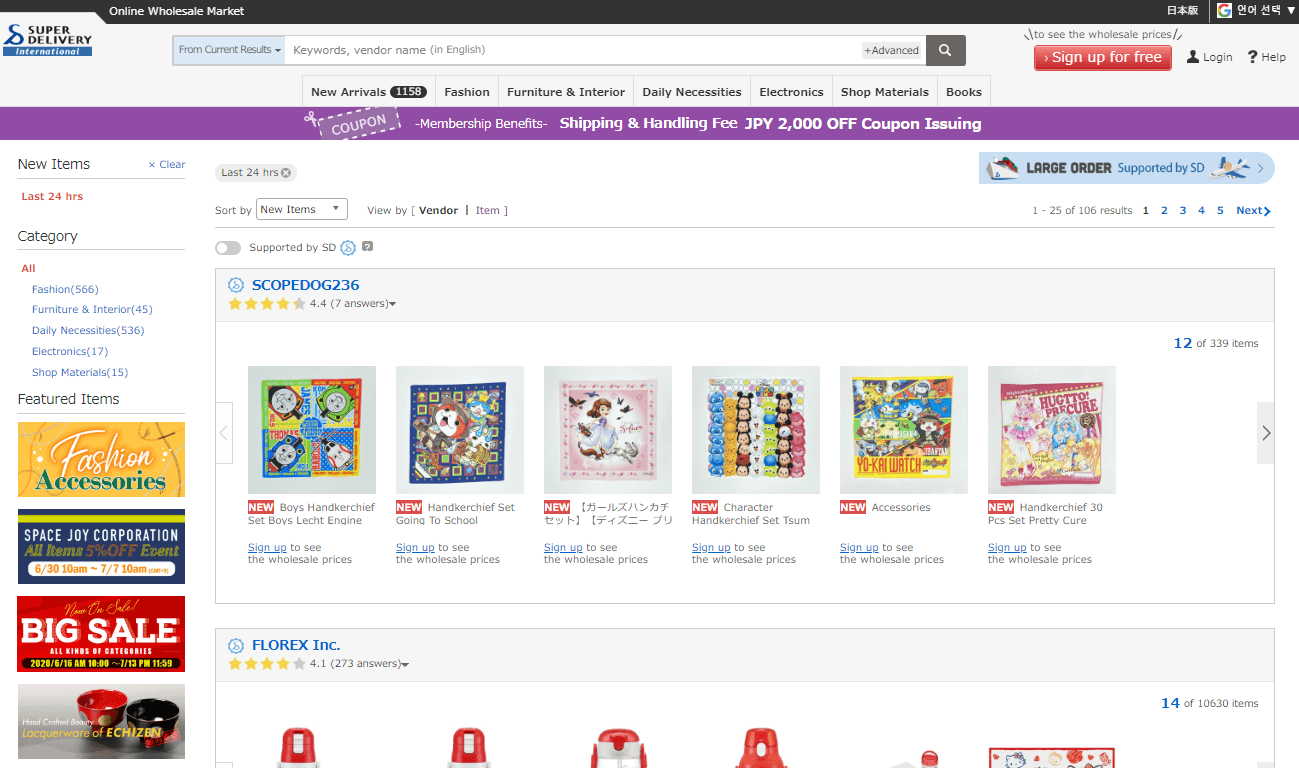Open SCOPEDOG236 vendor page
Viewport: 1299px width, 768px height.
pyautogui.click(x=305, y=285)
